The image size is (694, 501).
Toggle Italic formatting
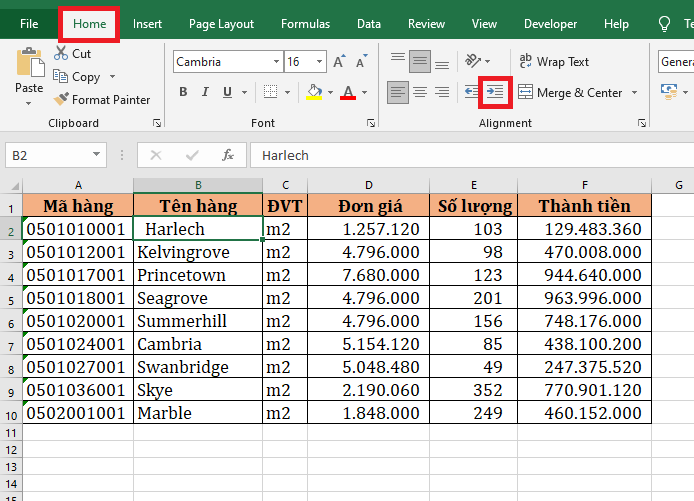point(207,93)
